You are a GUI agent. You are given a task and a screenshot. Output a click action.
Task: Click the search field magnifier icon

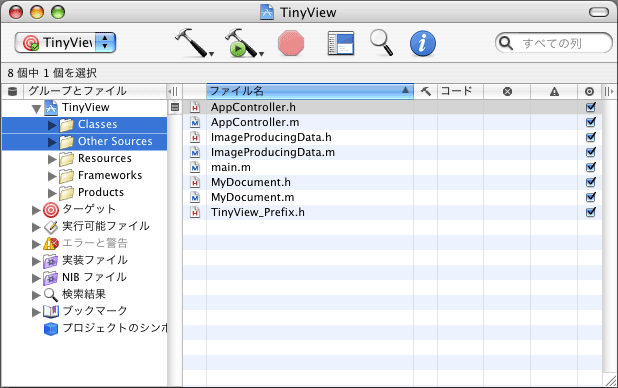coord(506,43)
